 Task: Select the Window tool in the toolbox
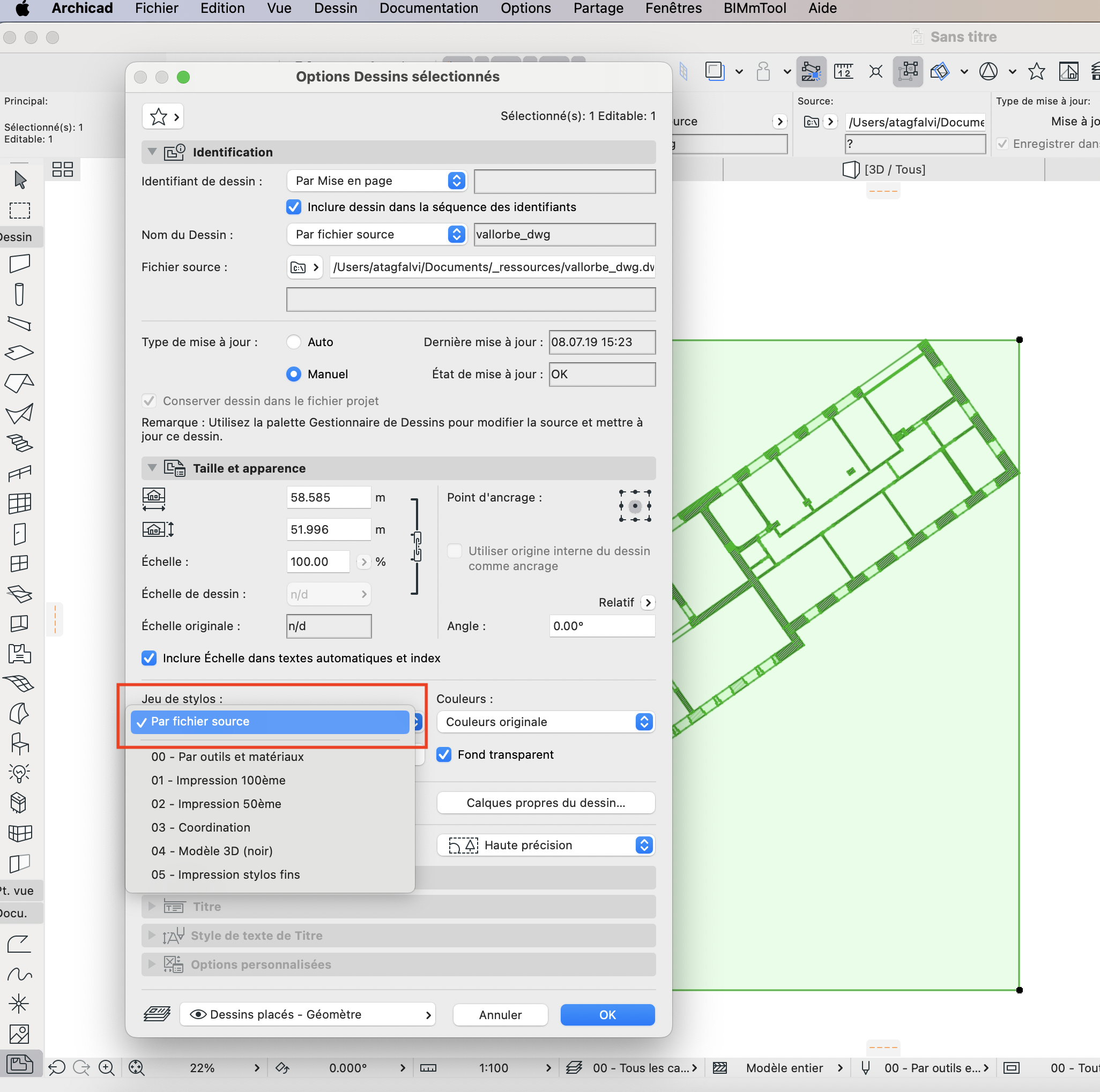tap(20, 563)
